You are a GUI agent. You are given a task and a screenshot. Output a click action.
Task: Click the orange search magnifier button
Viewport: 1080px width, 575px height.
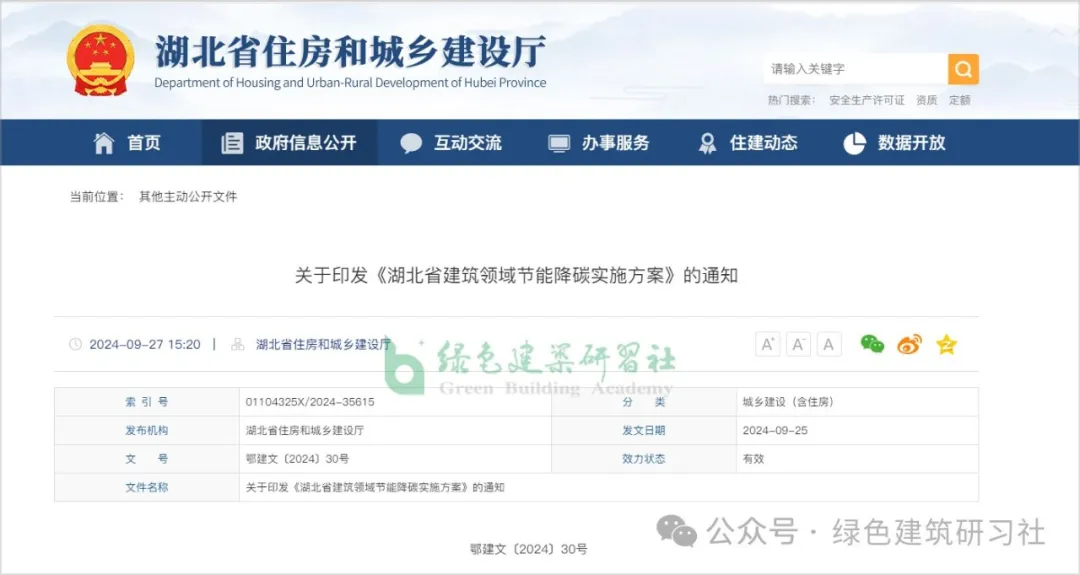[963, 69]
